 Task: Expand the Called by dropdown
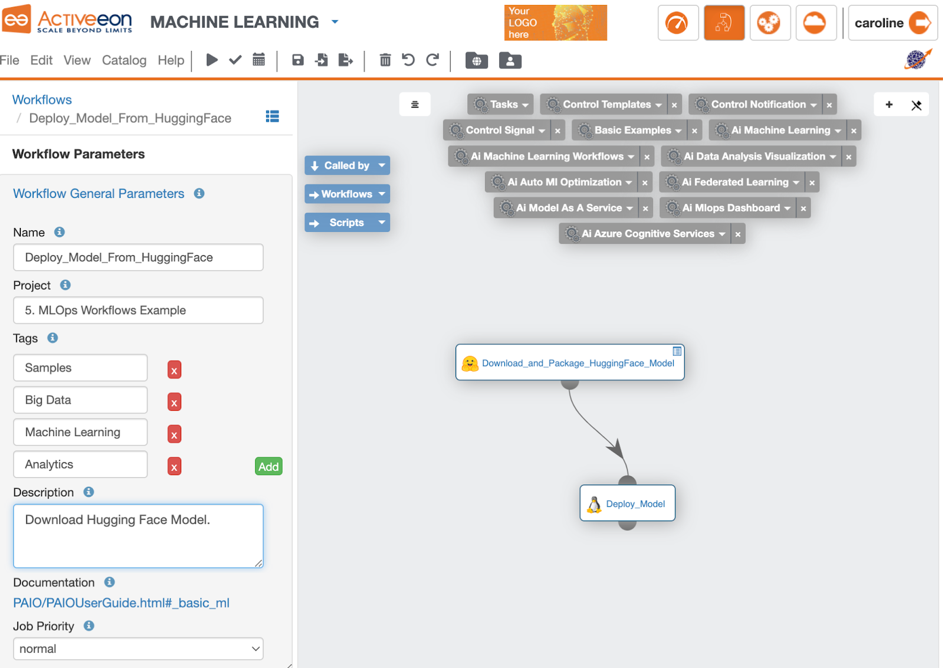(x=348, y=165)
